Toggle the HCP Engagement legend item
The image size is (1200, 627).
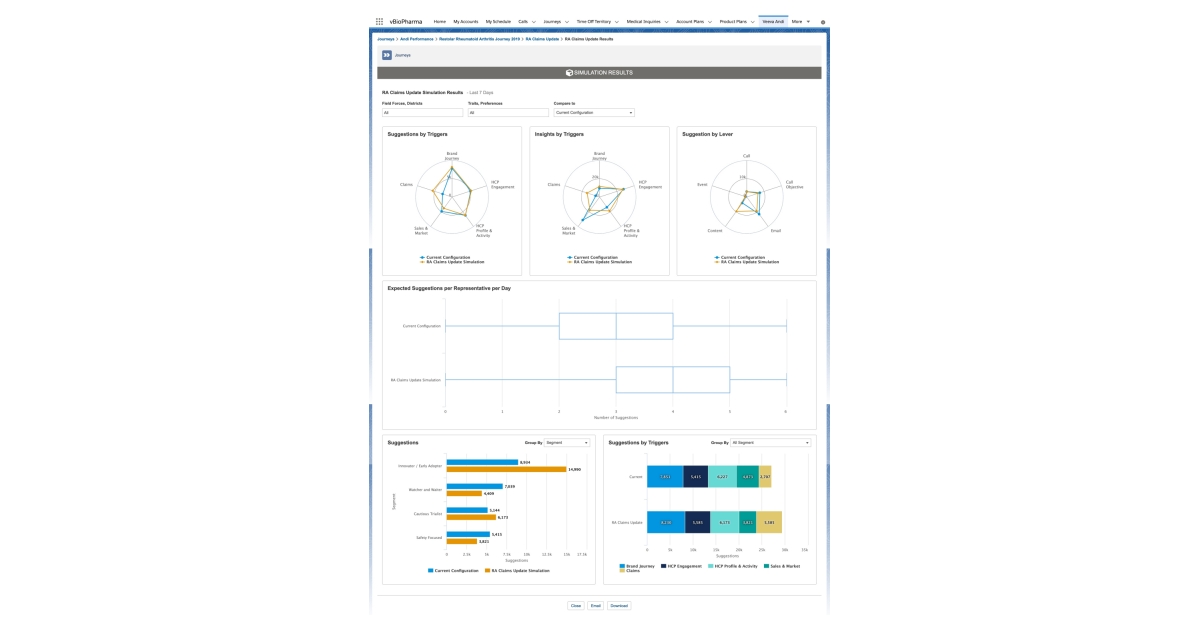pyautogui.click(x=684, y=566)
